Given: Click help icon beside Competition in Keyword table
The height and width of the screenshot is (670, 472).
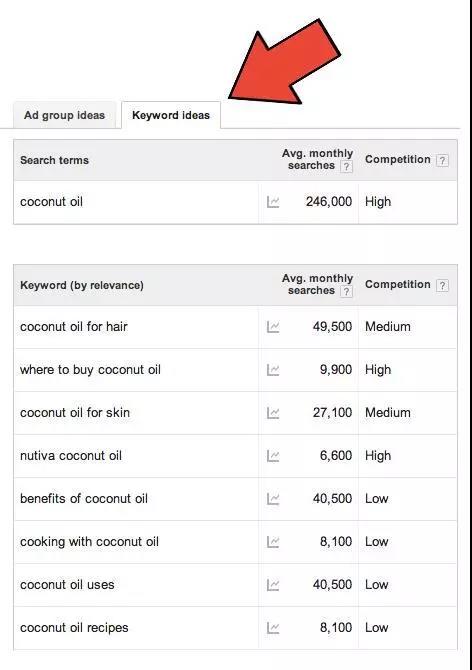Looking at the screenshot, I should click(442, 285).
